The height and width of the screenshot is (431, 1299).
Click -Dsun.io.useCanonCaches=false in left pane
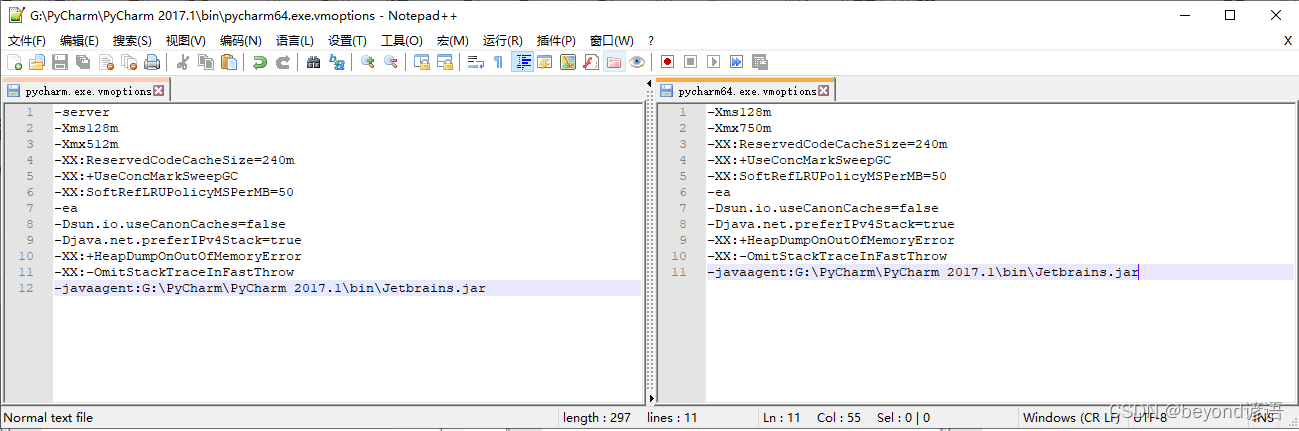click(170, 224)
